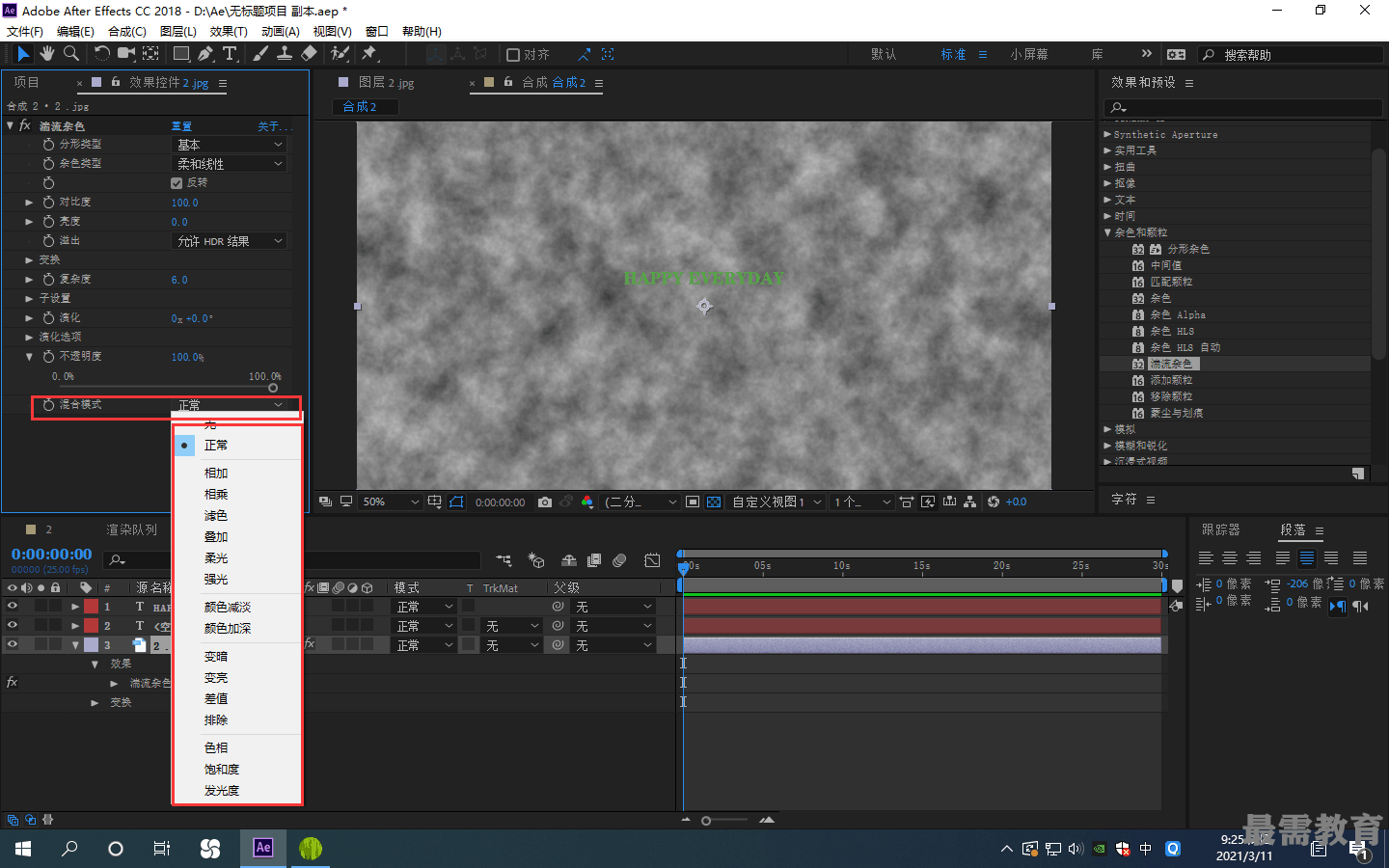
Task: Choose 颜色减淡 blend mode from the list
Action: [x=228, y=608]
